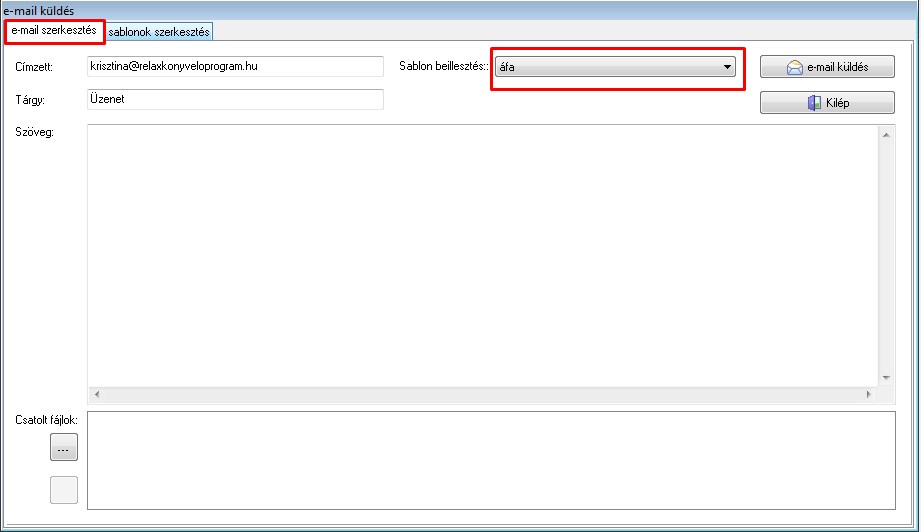Click the down arrow of the text scrollbar
921x532 pixels.
tap(886, 378)
